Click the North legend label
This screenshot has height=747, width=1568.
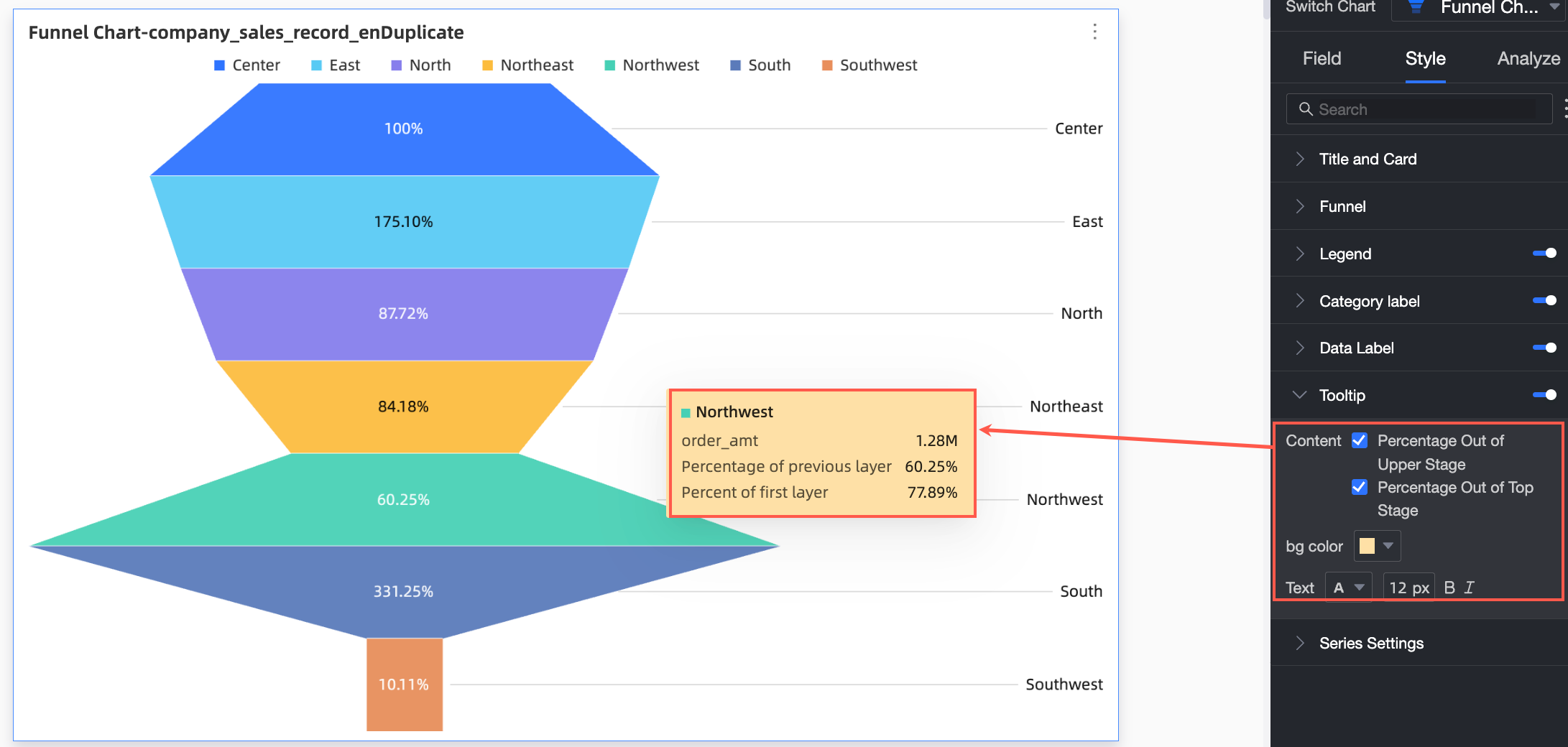tap(430, 65)
